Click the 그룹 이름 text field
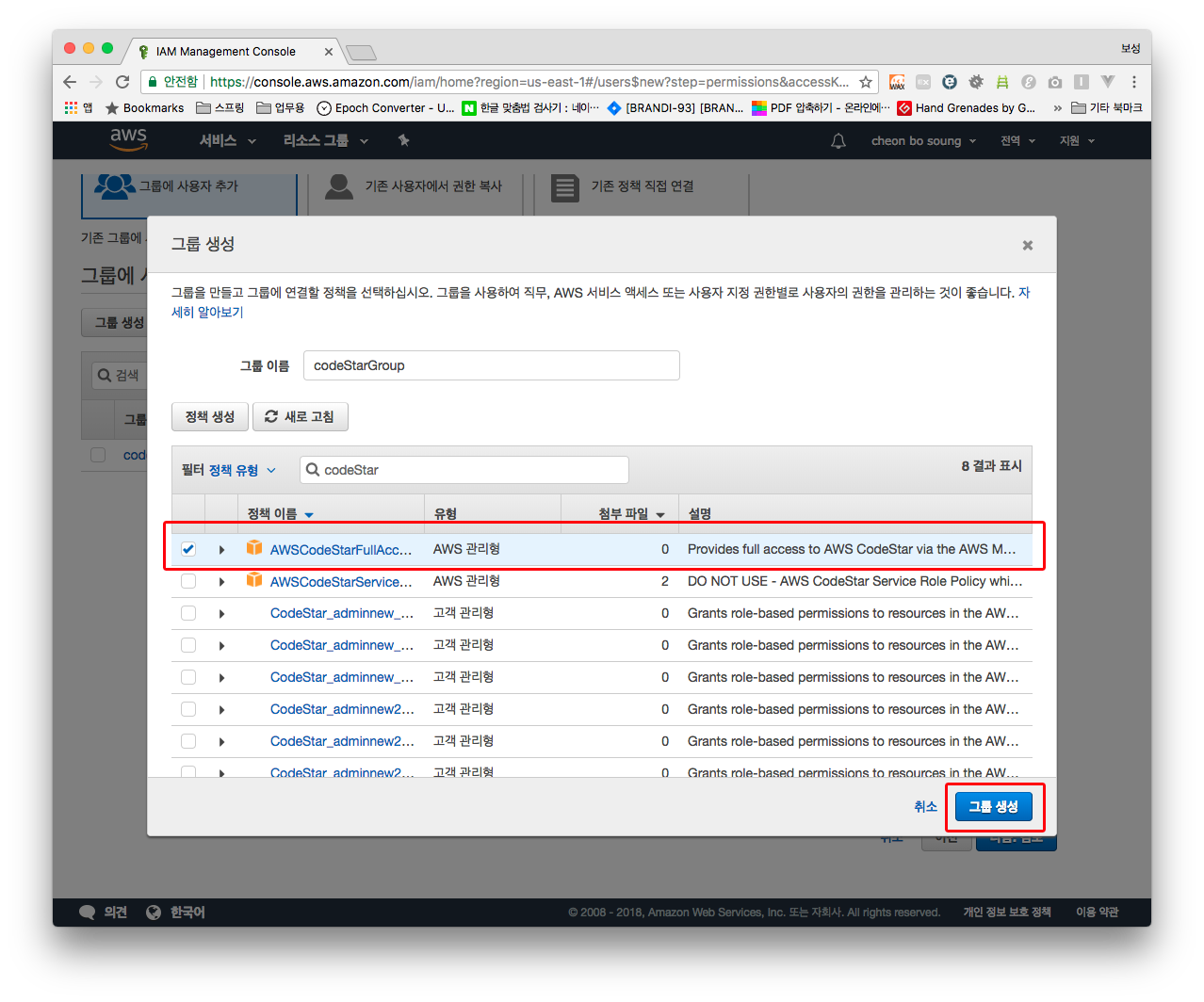The width and height of the screenshot is (1204, 1002). (x=491, y=365)
